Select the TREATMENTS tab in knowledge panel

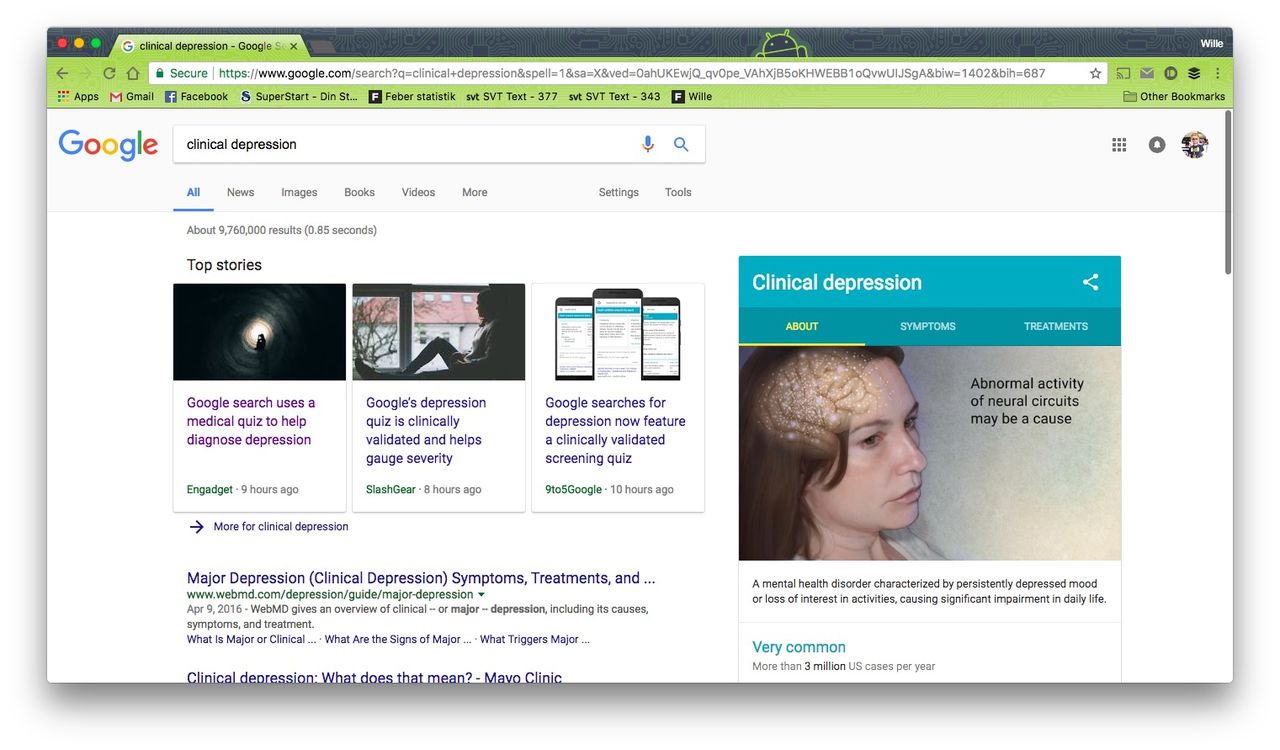tap(1056, 326)
